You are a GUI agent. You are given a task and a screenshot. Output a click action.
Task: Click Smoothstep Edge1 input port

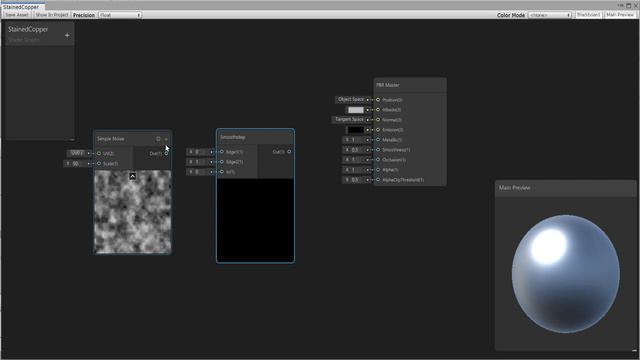pyautogui.click(x=222, y=151)
